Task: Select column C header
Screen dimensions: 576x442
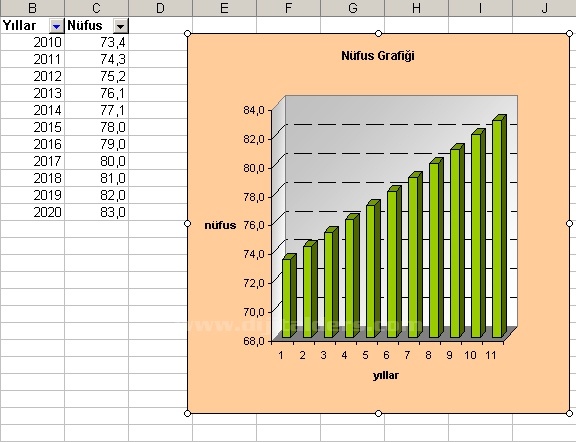Action: tap(96, 8)
